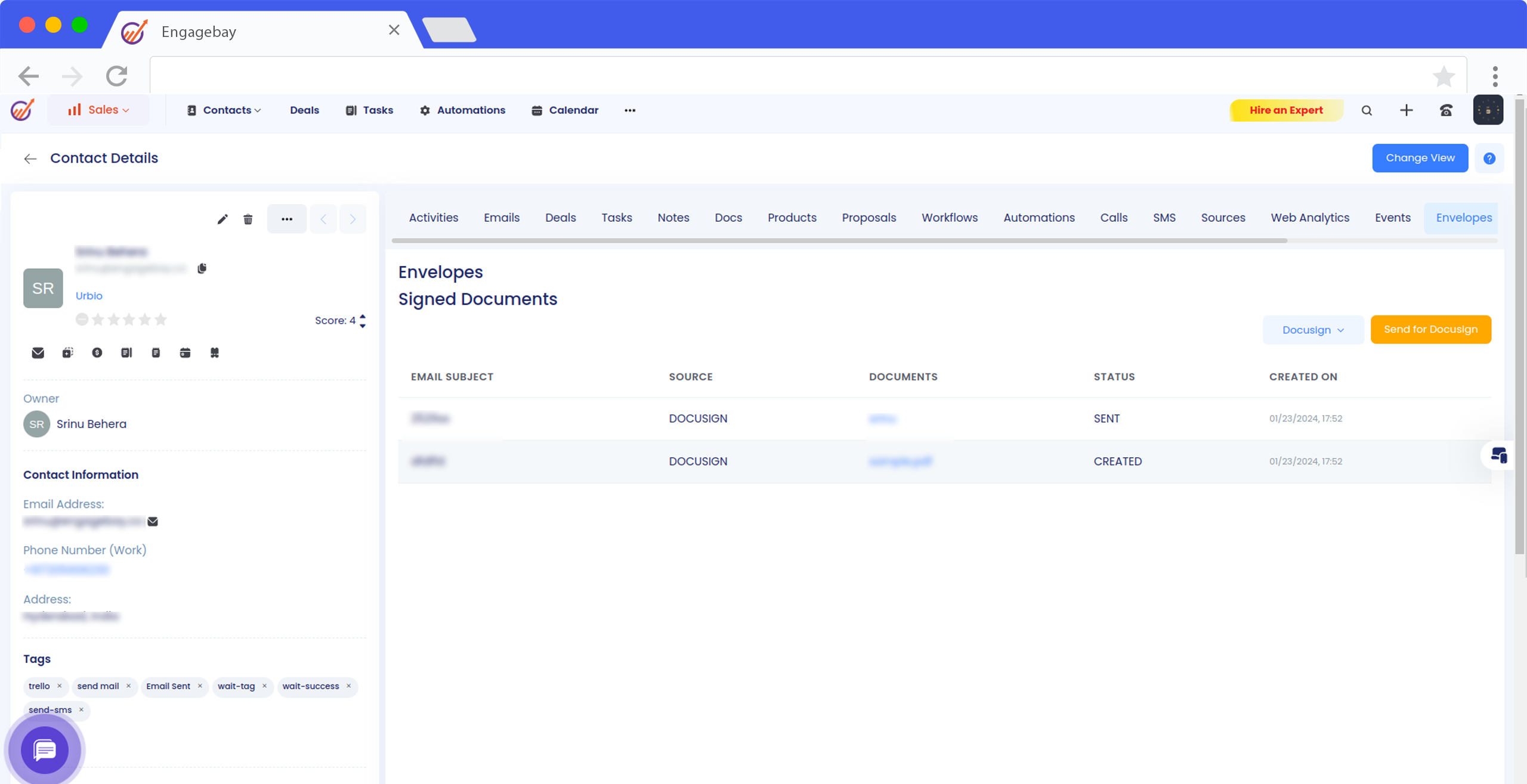Open the purple live chat bubble
Image resolution: width=1527 pixels, height=784 pixels.
(x=45, y=749)
